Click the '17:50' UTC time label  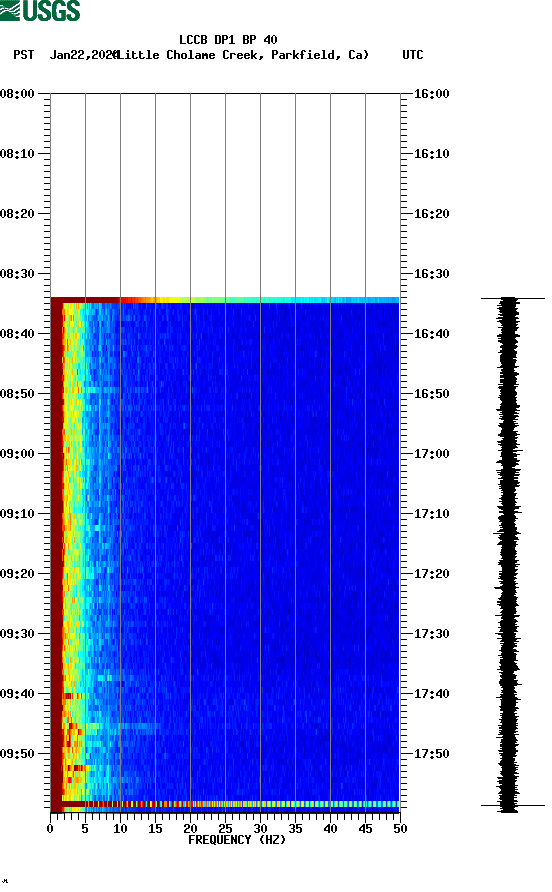(x=431, y=754)
